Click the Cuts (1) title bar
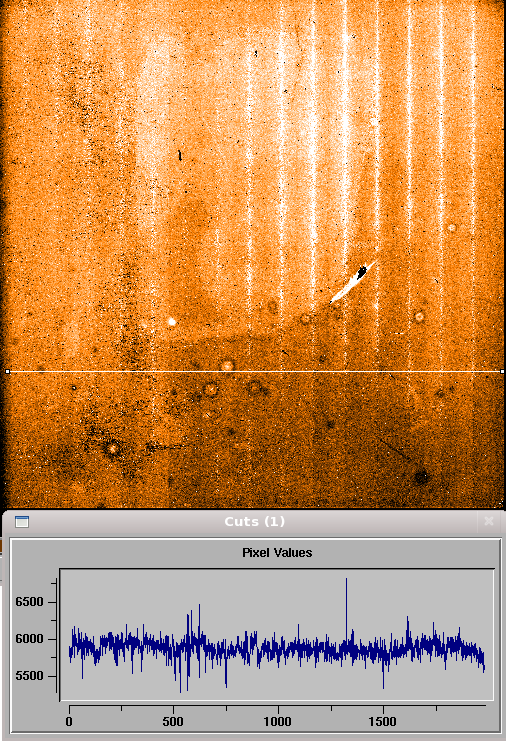The image size is (506, 741). [254, 522]
